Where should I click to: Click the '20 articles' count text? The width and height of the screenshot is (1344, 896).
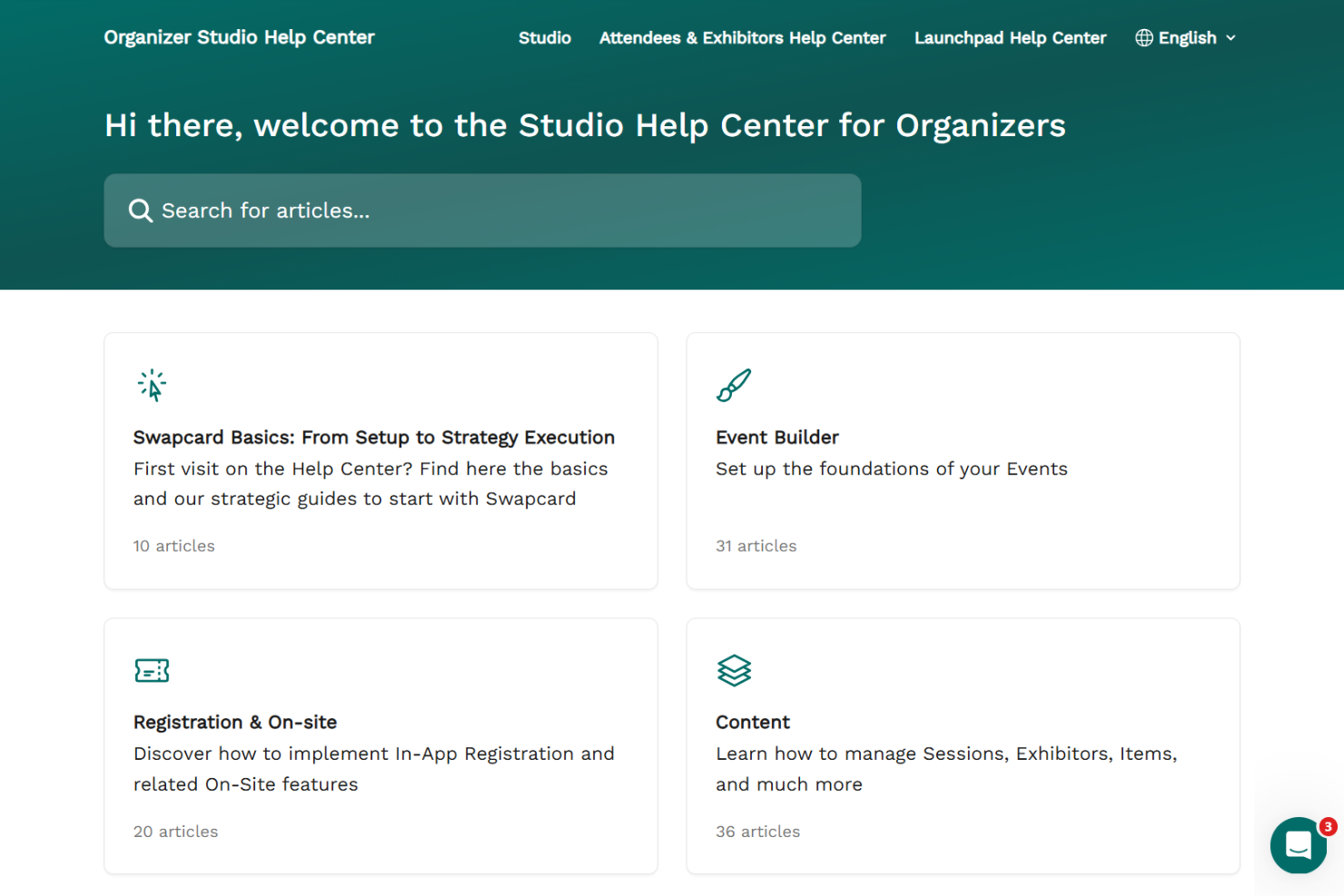(176, 832)
